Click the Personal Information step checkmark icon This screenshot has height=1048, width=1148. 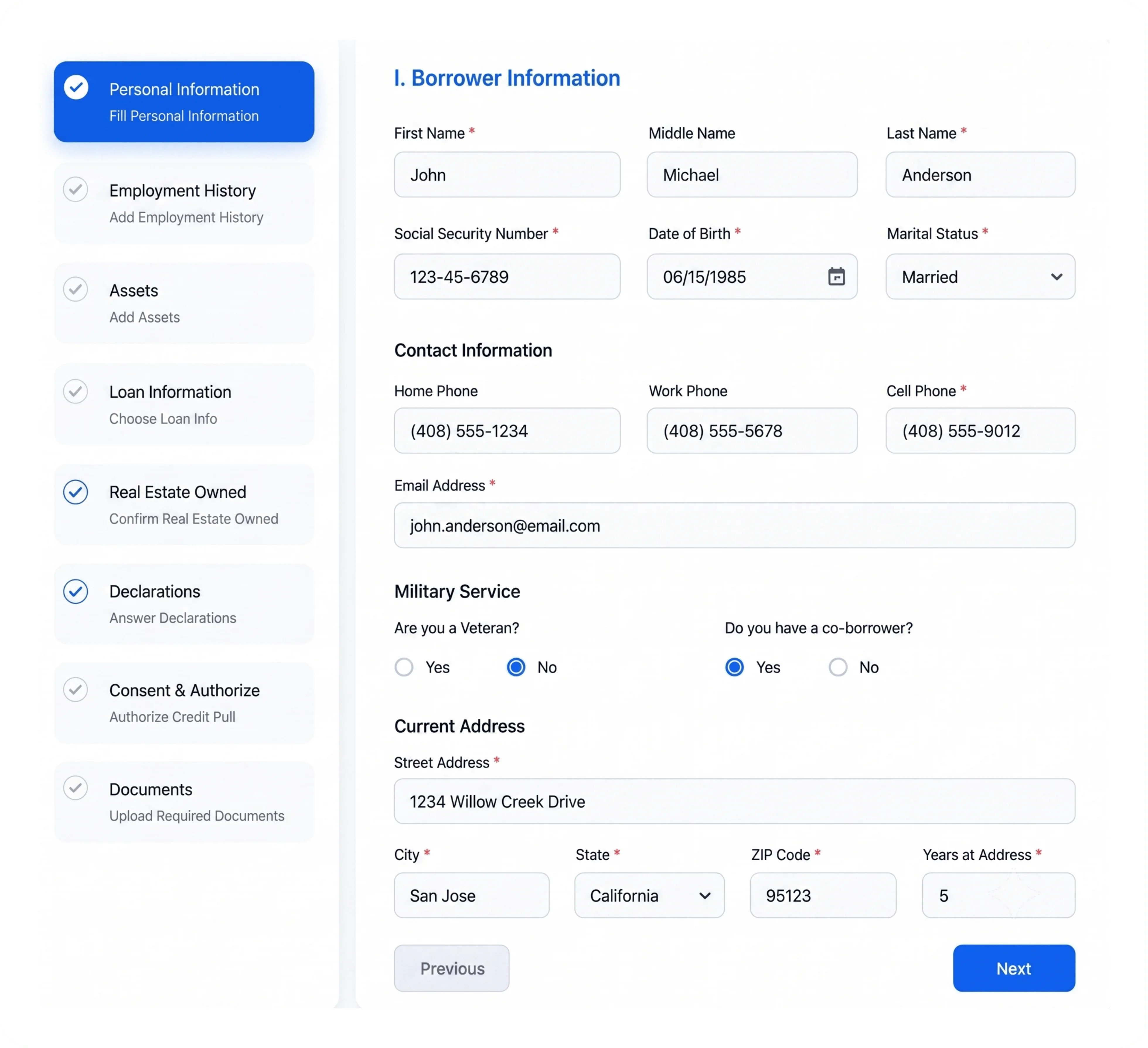point(76,87)
